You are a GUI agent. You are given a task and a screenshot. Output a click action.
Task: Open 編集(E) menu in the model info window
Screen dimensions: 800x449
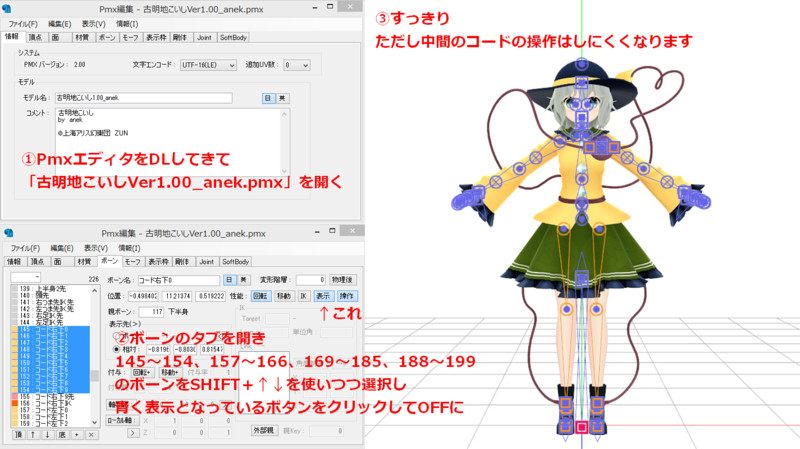[60, 24]
